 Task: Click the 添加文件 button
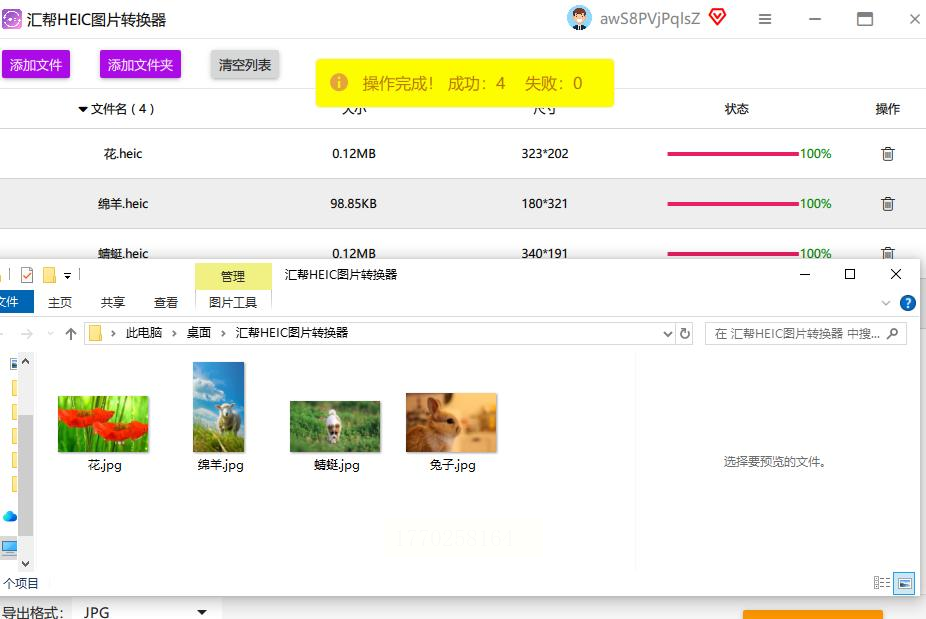36,65
